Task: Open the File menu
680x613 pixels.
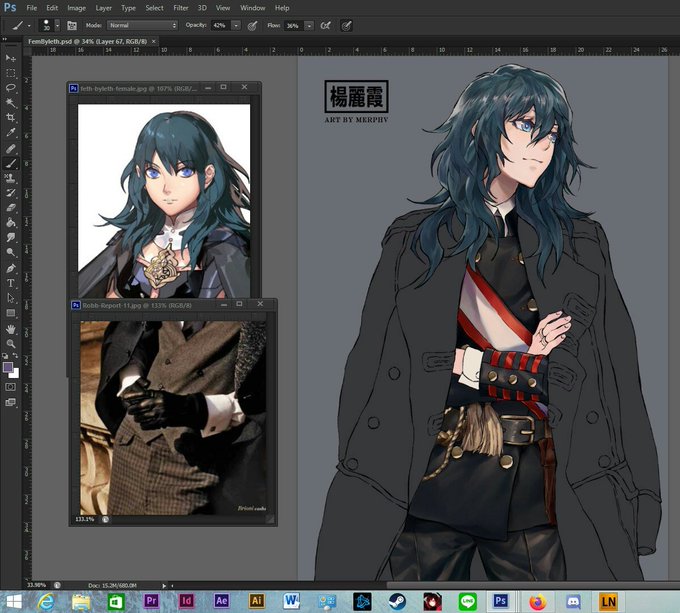Action: coord(32,8)
